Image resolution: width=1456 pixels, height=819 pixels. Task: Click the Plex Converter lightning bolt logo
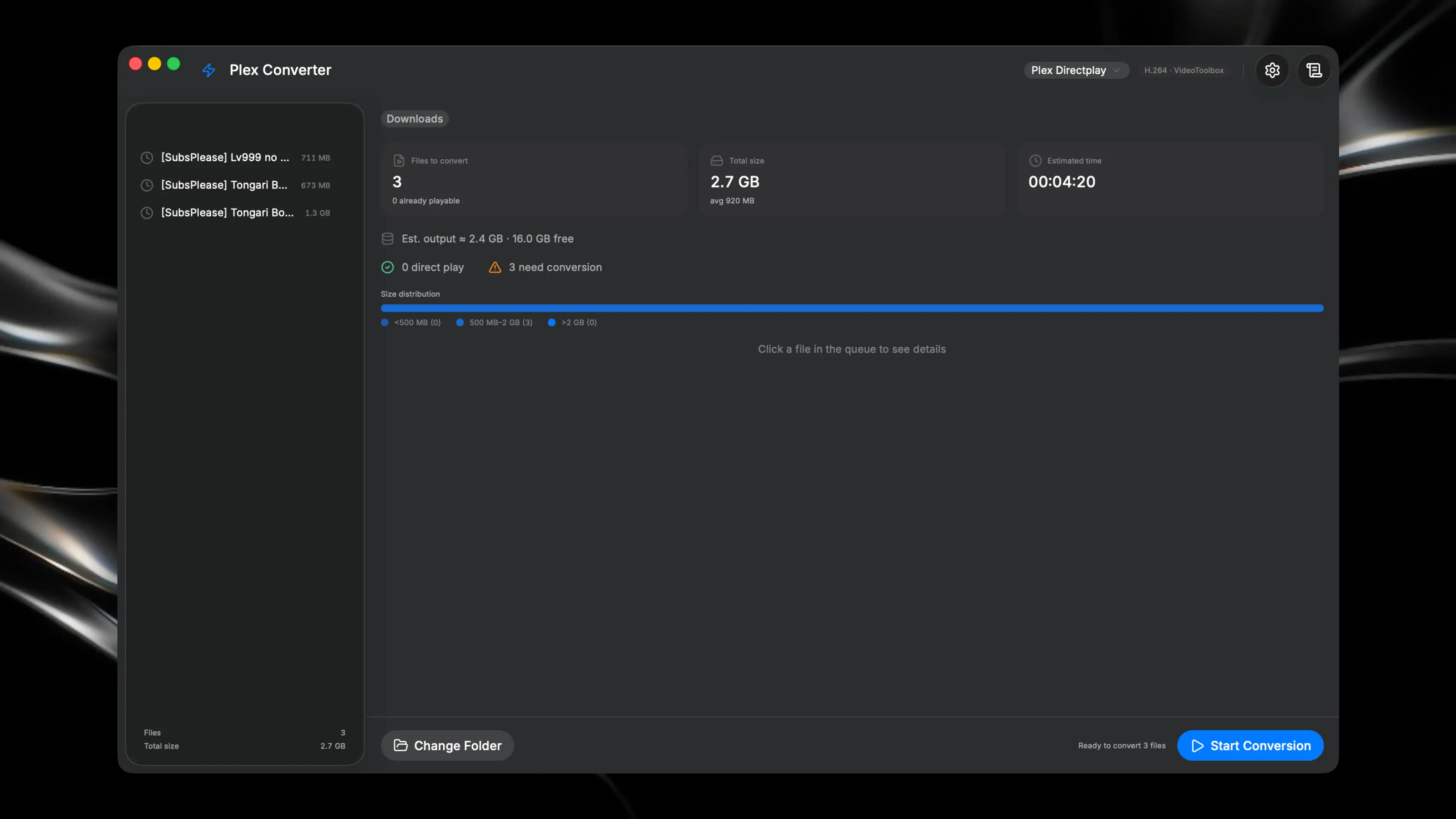pos(208,70)
